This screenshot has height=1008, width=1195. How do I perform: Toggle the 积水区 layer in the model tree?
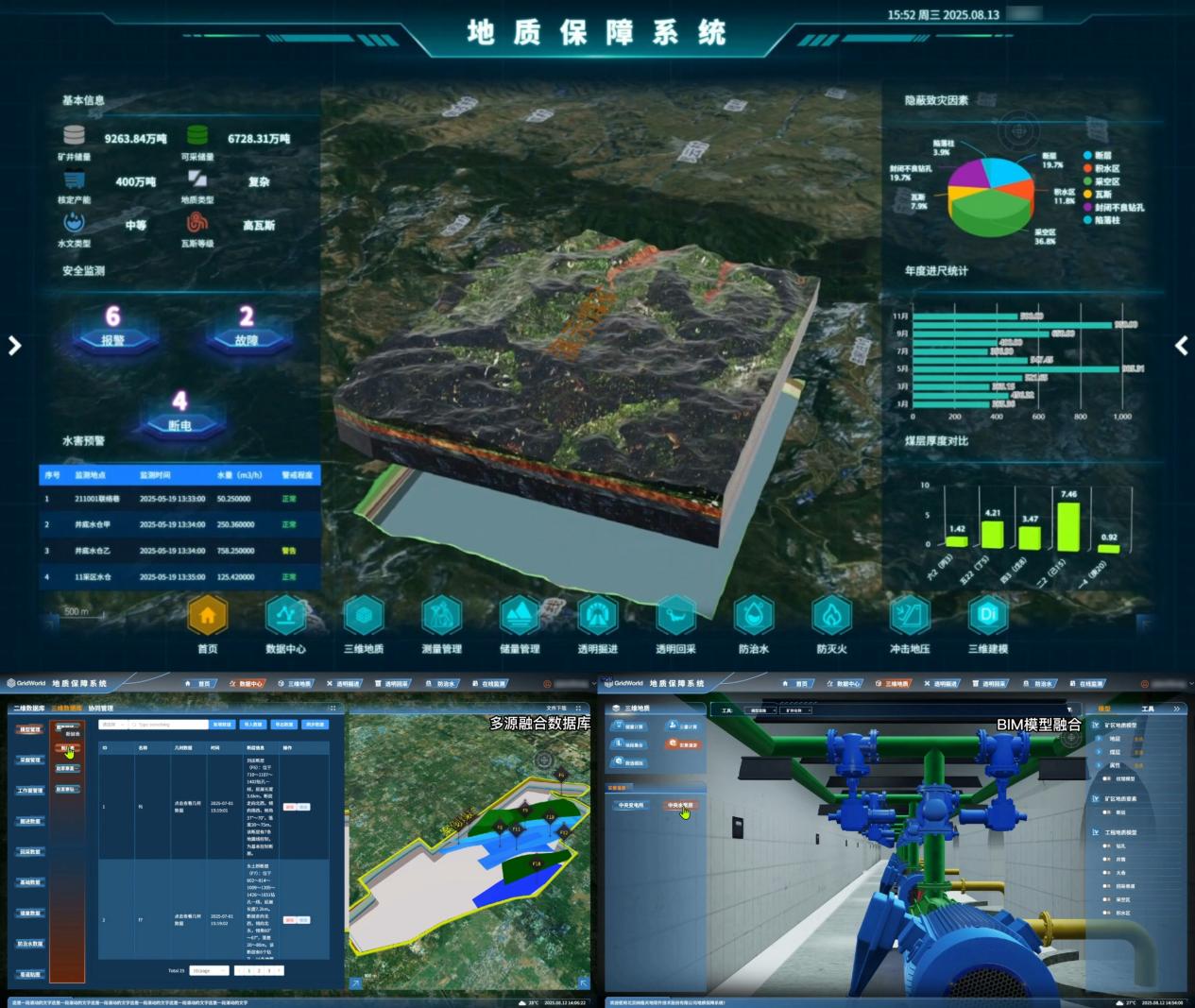pos(1107,913)
